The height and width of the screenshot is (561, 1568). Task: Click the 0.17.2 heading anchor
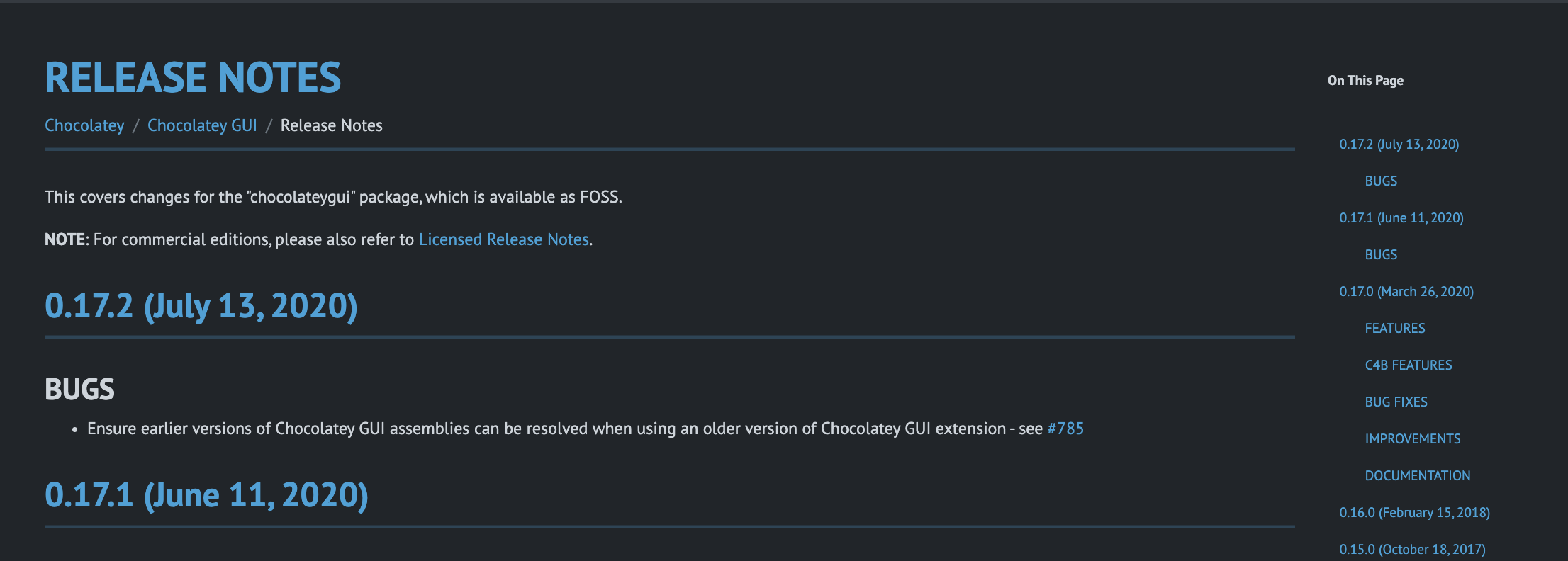point(201,305)
